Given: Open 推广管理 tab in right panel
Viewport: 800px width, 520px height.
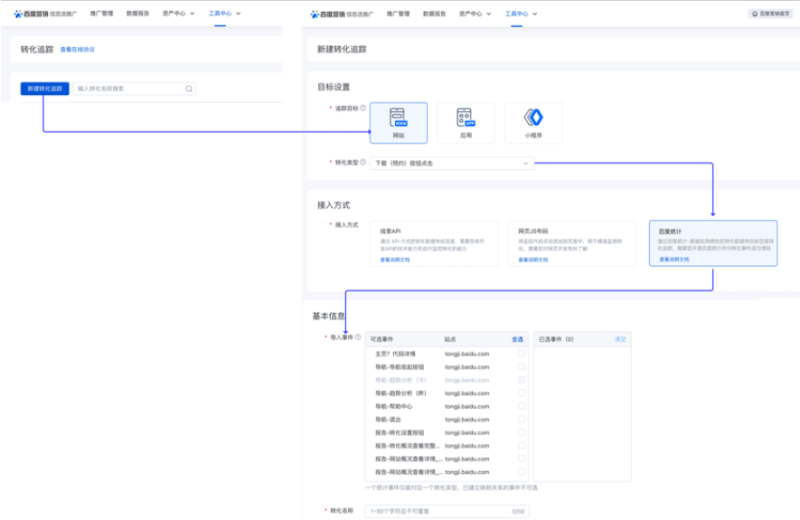Looking at the screenshot, I should 398,14.
